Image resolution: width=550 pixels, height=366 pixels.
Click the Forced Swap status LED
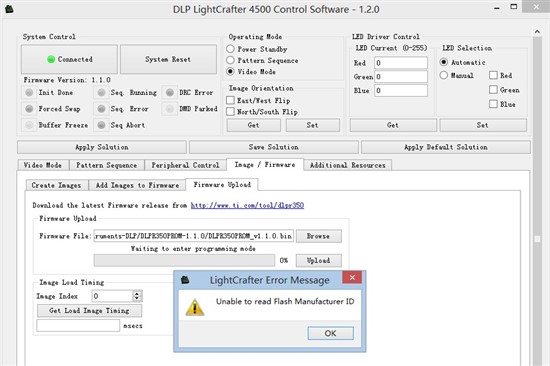point(29,109)
